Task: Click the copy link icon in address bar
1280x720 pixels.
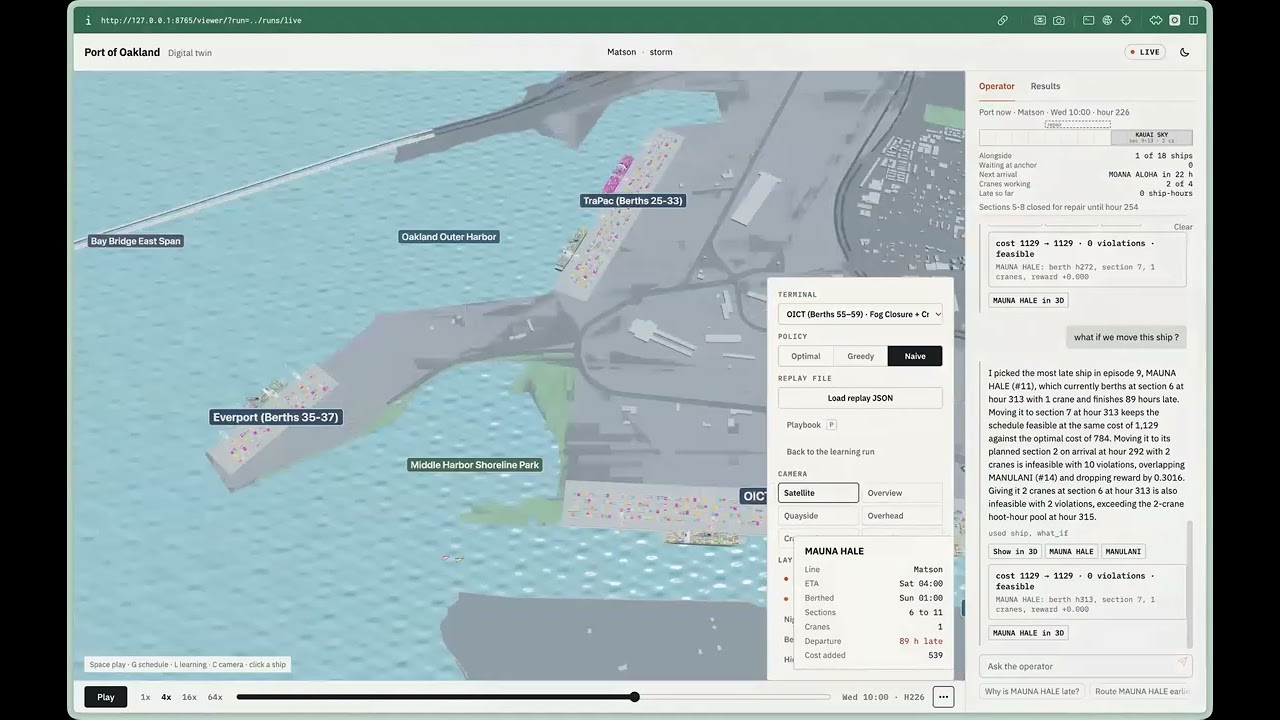Action: click(1002, 20)
